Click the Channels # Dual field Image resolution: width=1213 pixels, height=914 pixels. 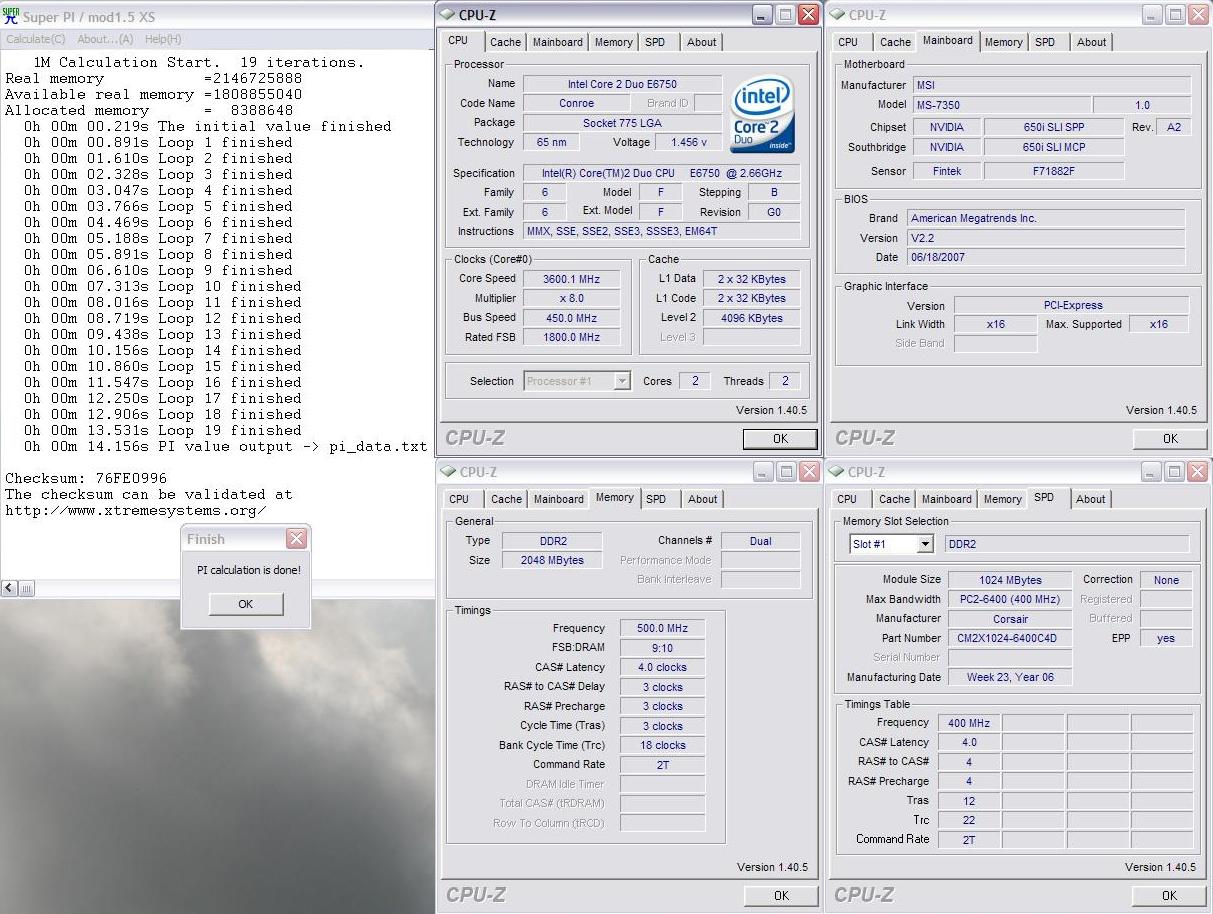click(760, 541)
